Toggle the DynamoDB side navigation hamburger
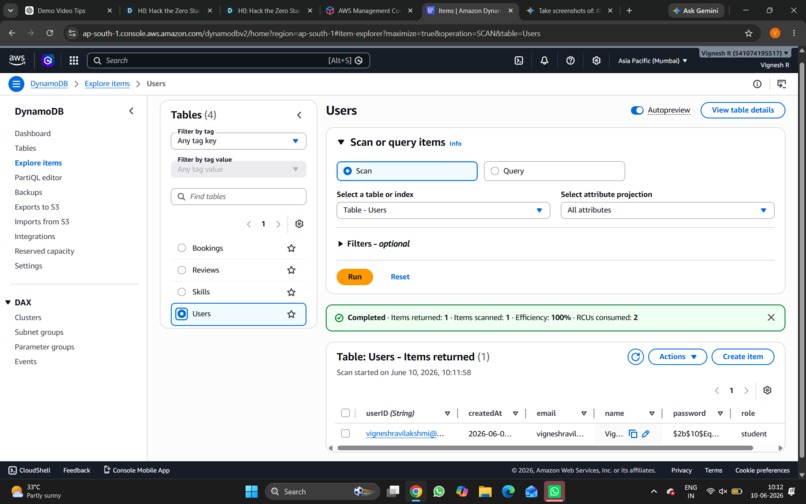The image size is (806, 504). [x=16, y=83]
